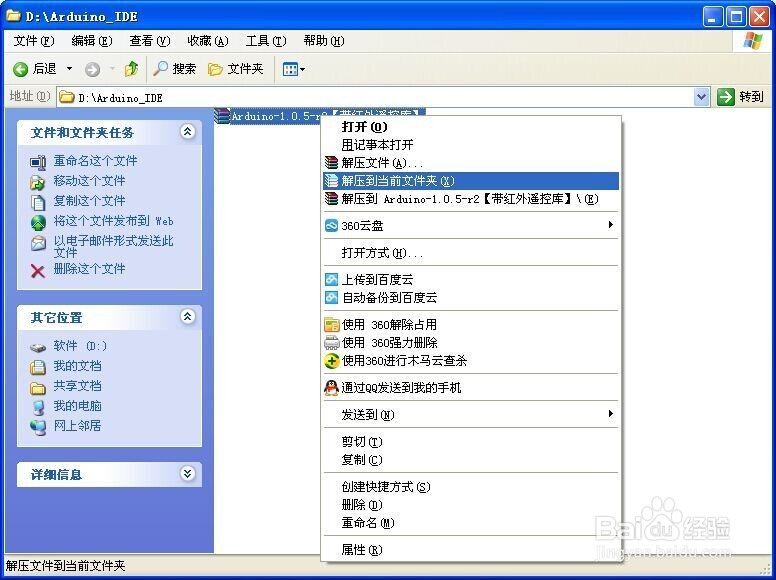Open Back button history dropdown arrow

click(69, 69)
